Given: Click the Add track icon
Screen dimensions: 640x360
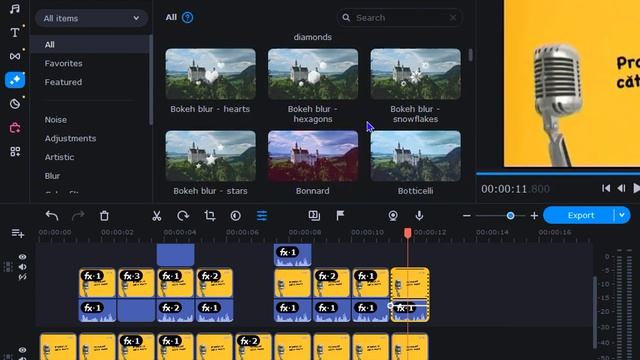Looking at the screenshot, I should click(x=18, y=233).
